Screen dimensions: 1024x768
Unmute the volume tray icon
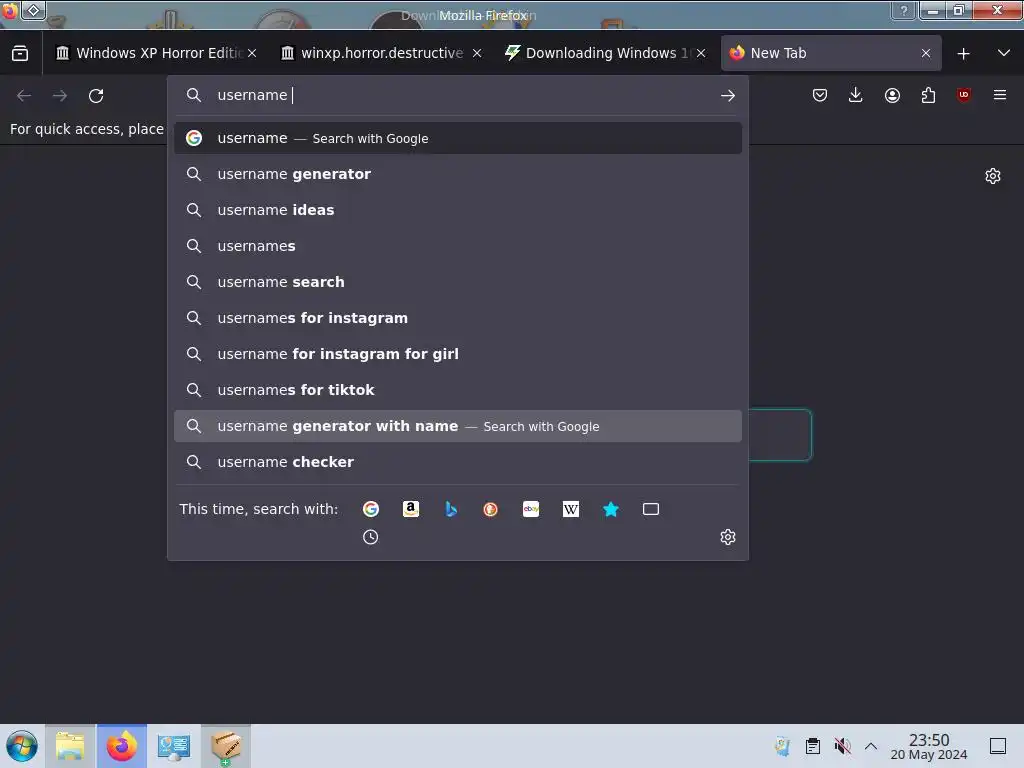coord(842,746)
